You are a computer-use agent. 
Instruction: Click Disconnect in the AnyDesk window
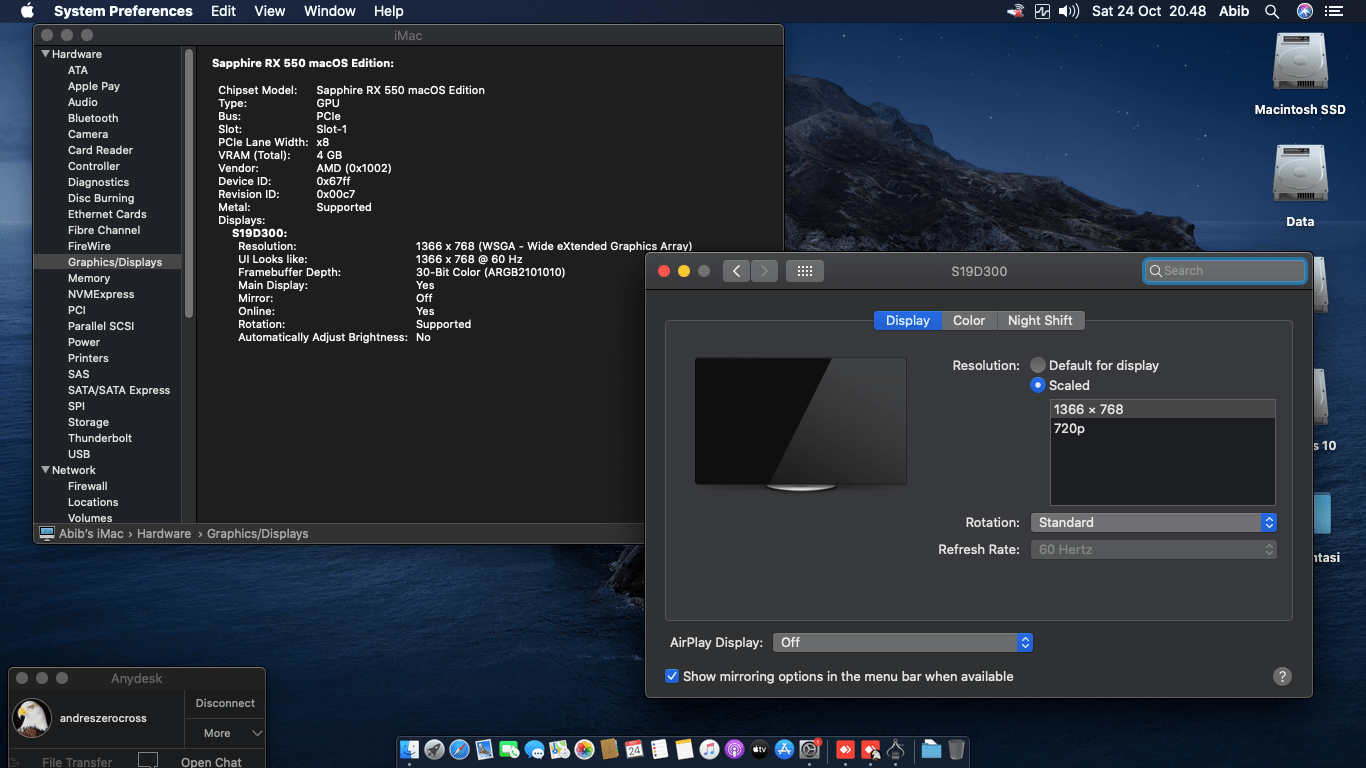pyautogui.click(x=224, y=703)
